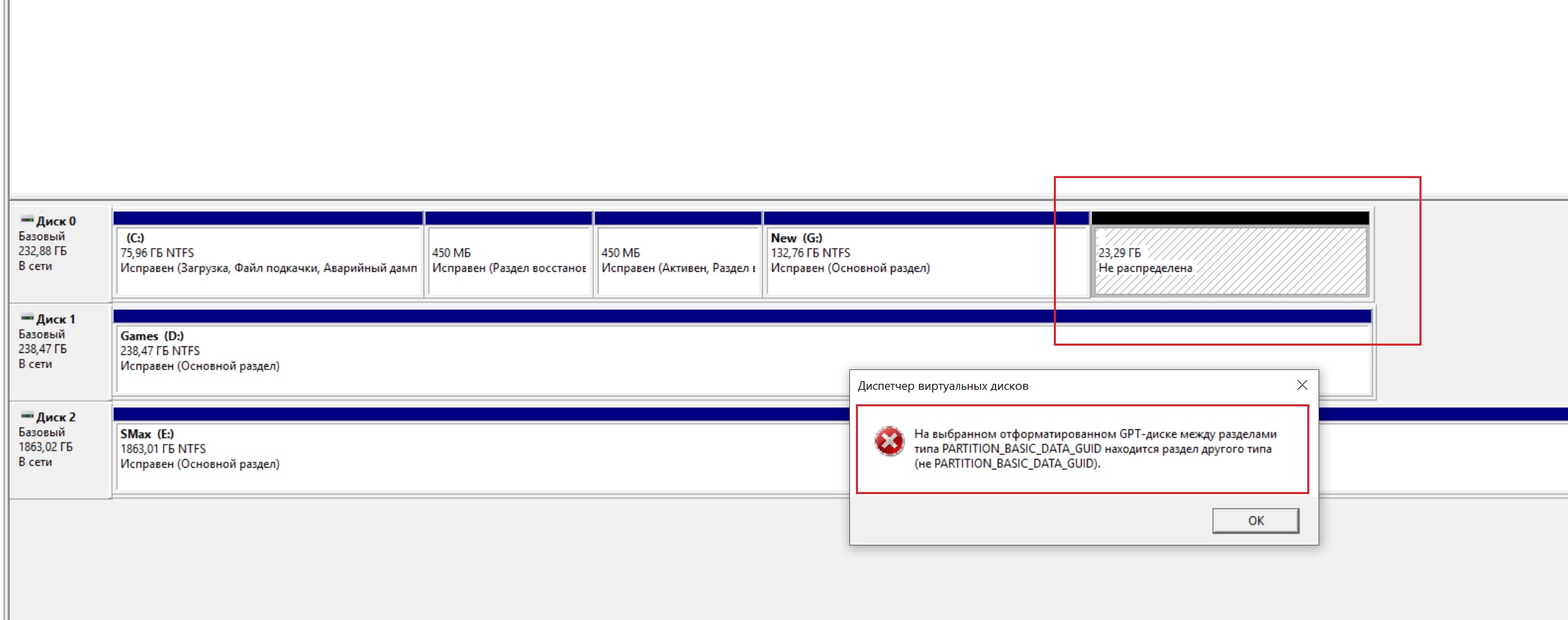Click the Диспетчер виртуальных дисков title bar
Viewport: 1568px width, 620px height.
click(1056, 386)
